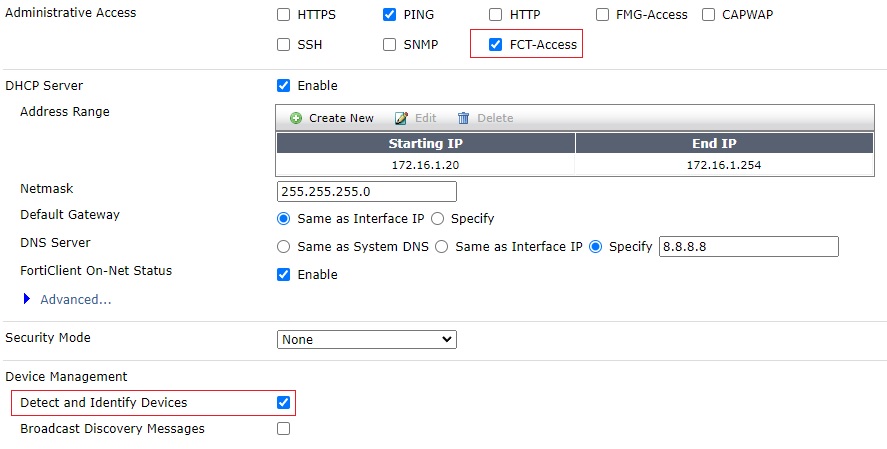Click the Create New address range button
Screen dimensions: 887x449
[332, 118]
